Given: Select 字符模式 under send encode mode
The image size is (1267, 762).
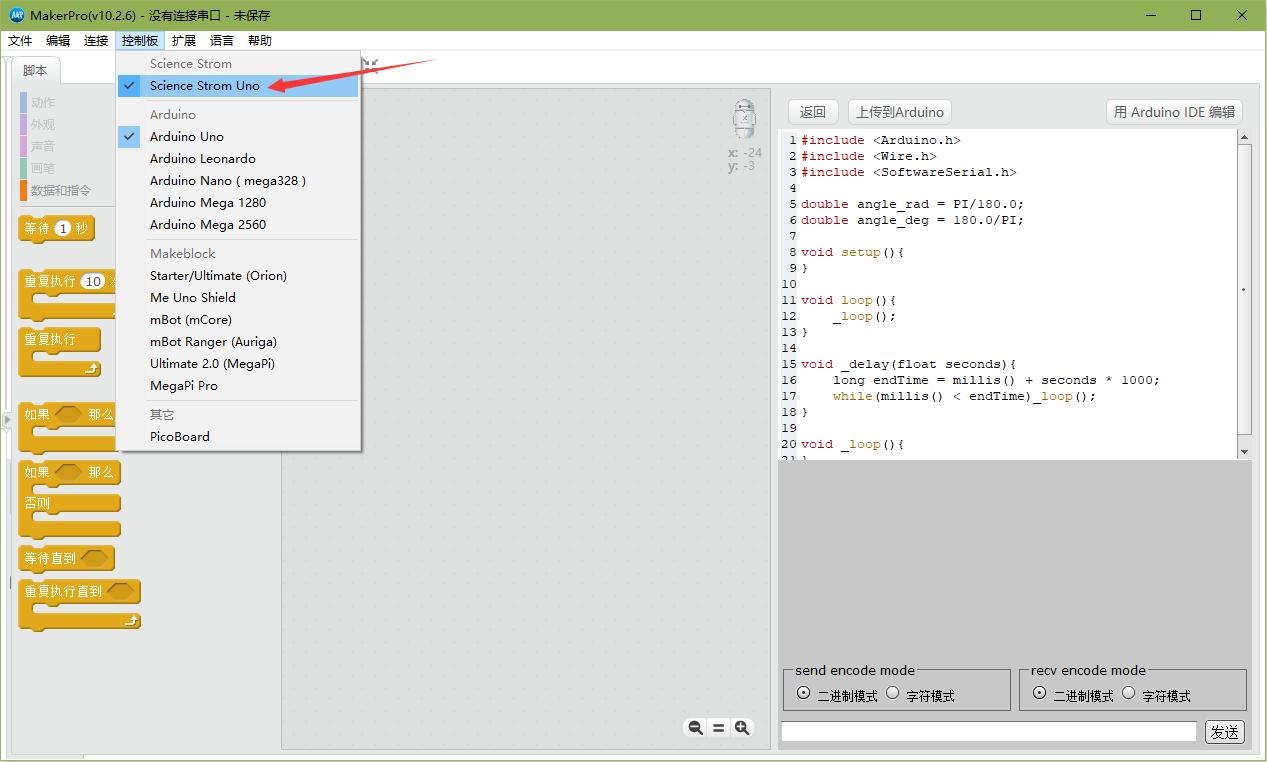Looking at the screenshot, I should click(x=893, y=693).
